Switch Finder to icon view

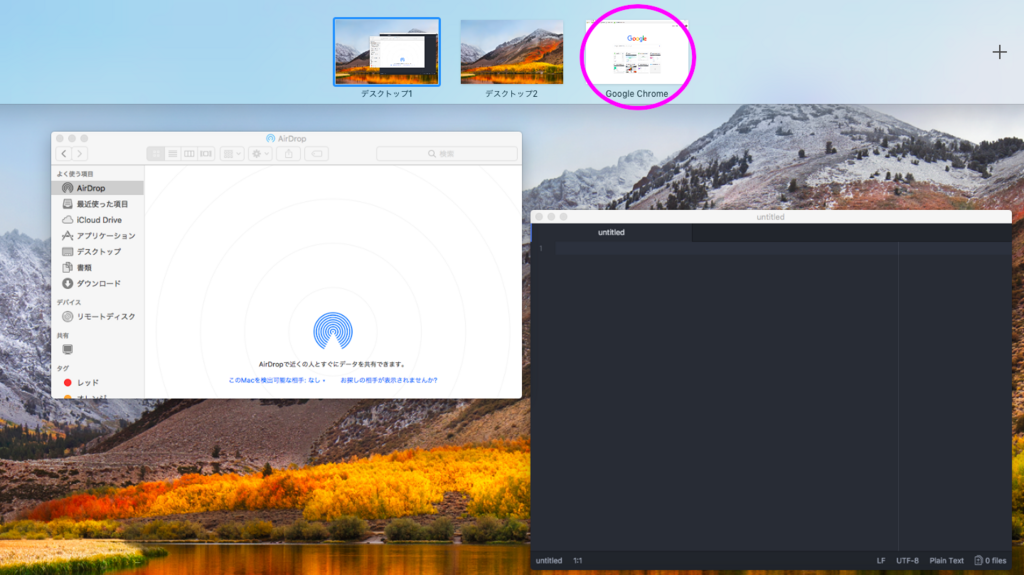tap(155, 154)
